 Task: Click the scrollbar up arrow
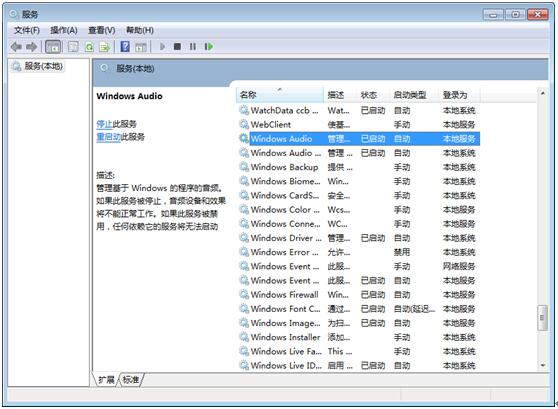(543, 93)
